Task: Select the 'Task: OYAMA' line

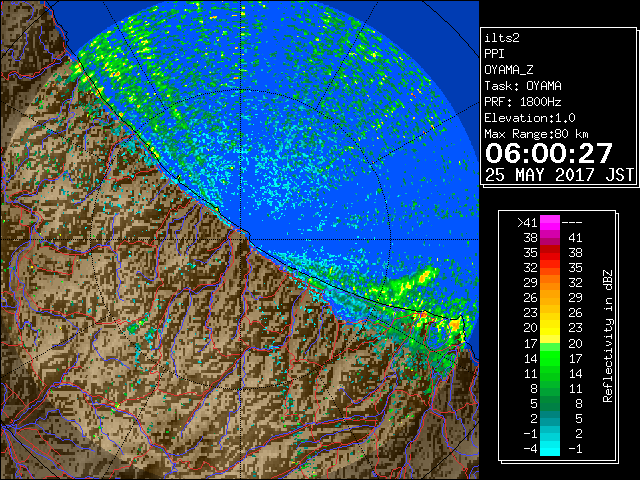Action: click(523, 86)
